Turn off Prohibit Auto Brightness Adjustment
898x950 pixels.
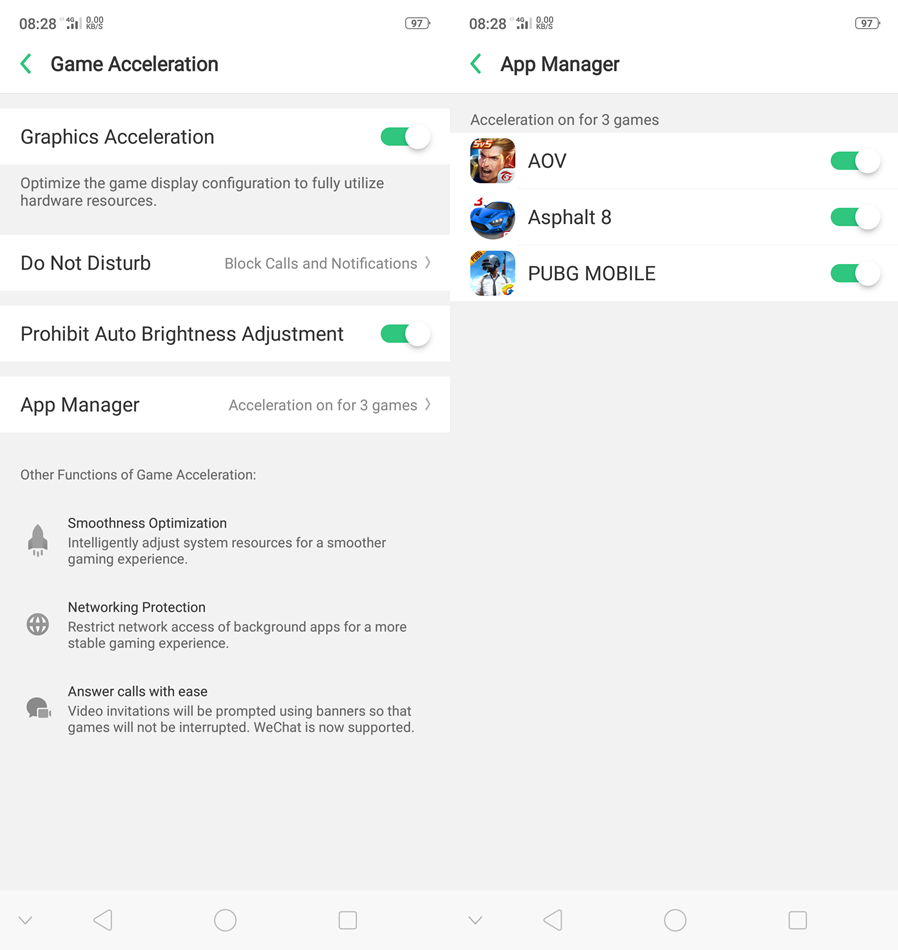pyautogui.click(x=405, y=334)
